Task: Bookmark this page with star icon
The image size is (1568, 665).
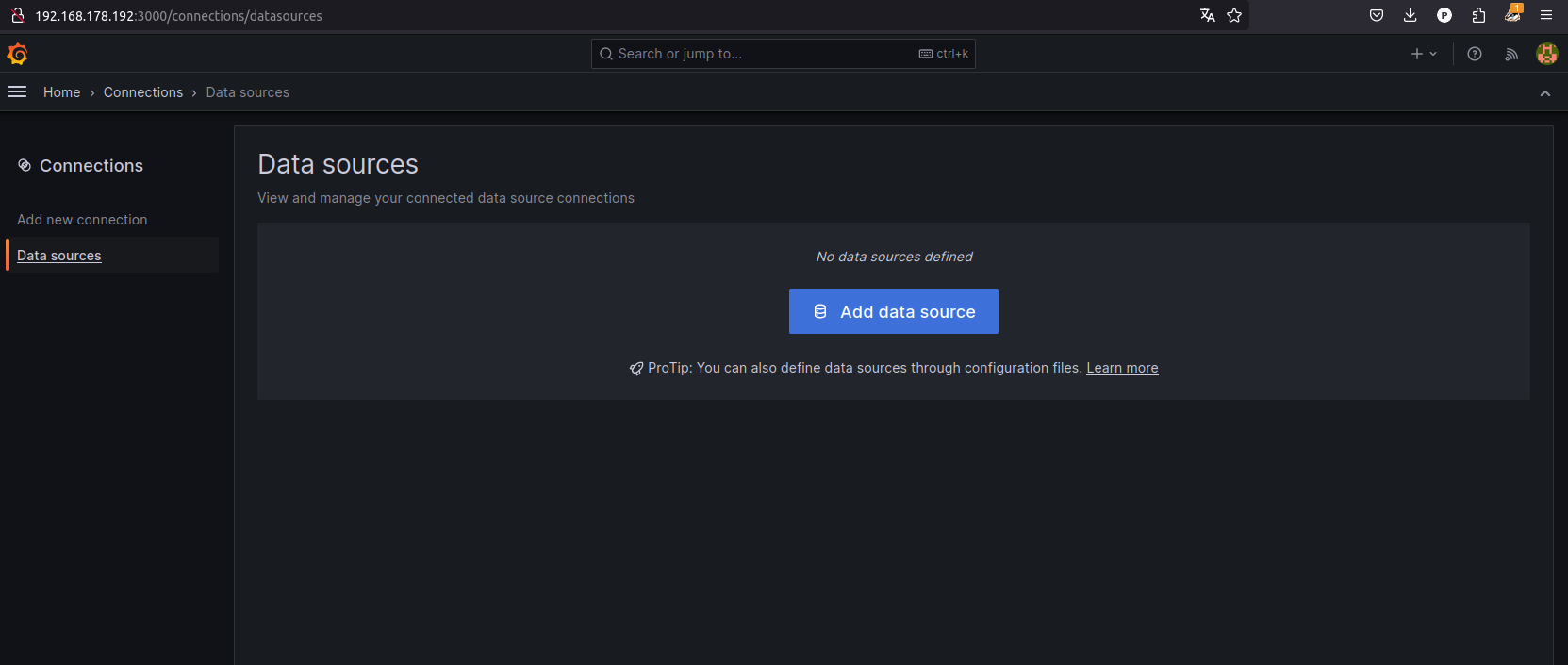Action: (1234, 15)
